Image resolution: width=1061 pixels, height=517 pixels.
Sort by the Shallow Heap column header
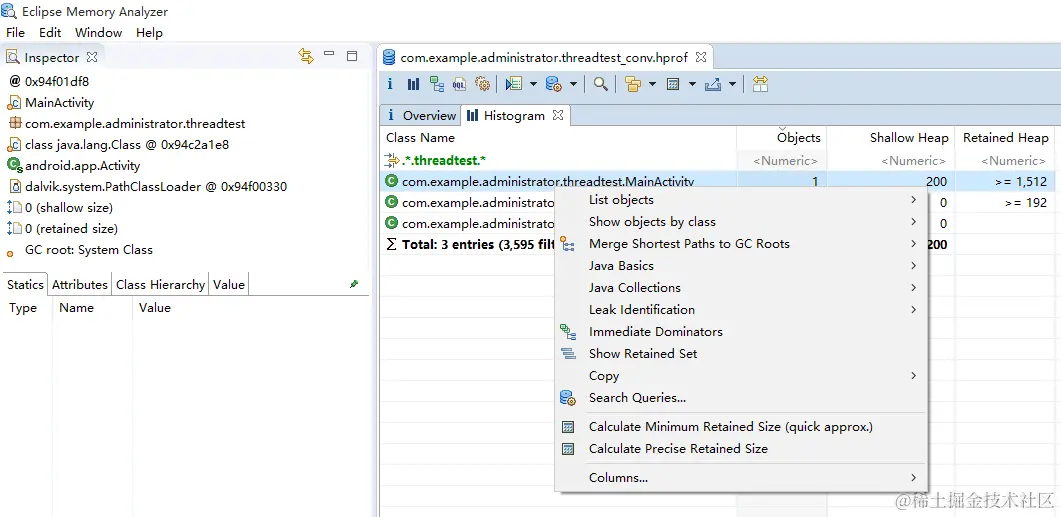890,137
